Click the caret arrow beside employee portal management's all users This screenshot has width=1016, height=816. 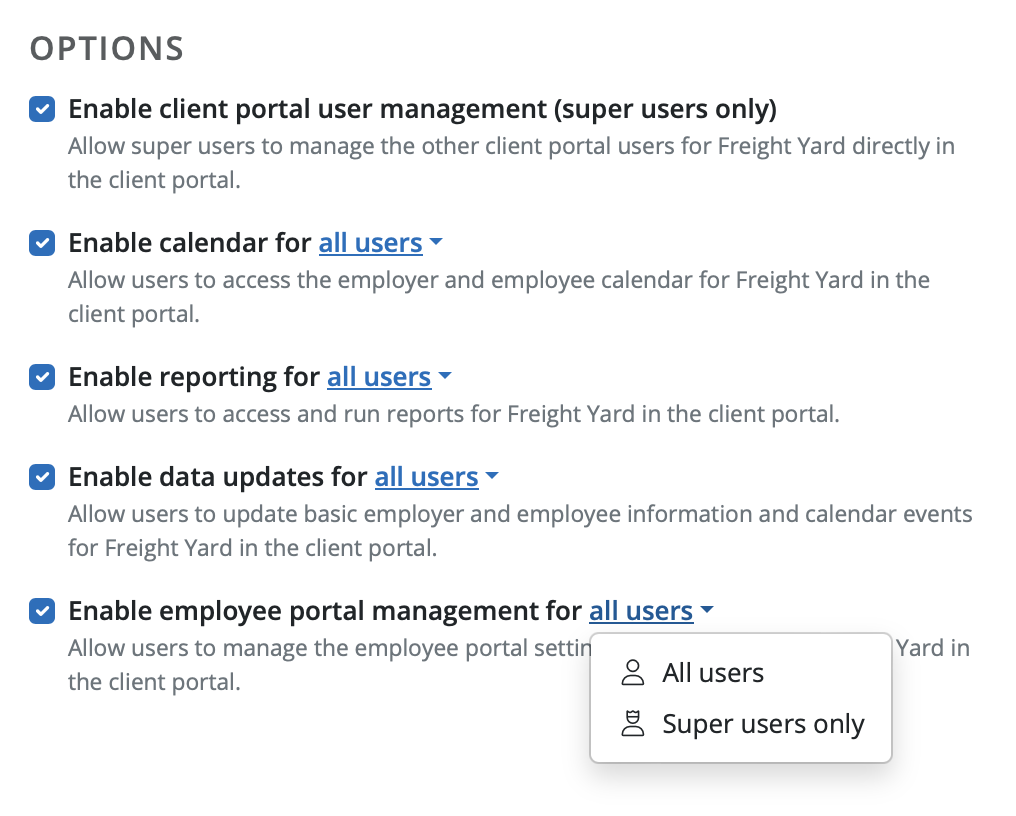707,610
